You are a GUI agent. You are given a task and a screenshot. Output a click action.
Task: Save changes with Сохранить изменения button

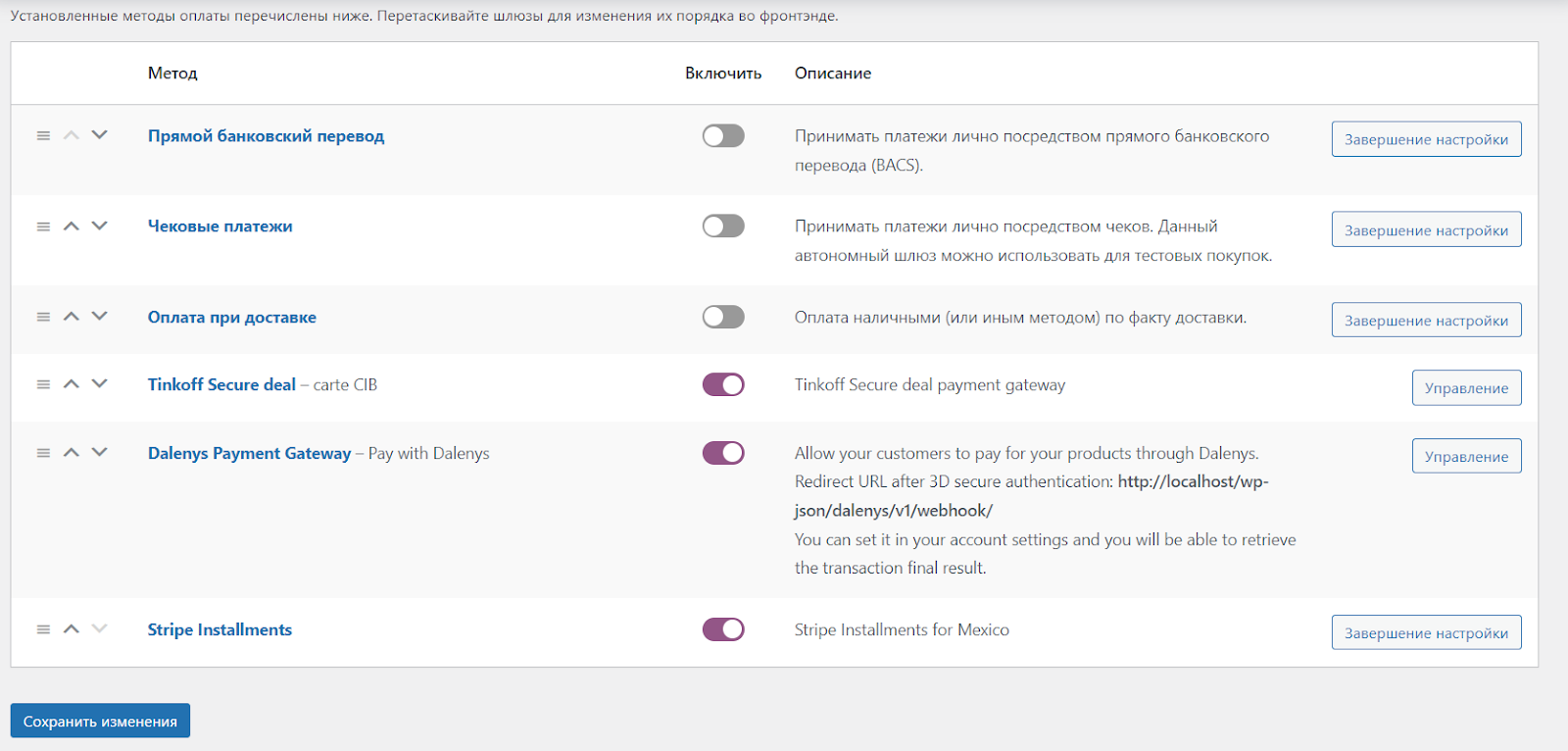tap(100, 721)
